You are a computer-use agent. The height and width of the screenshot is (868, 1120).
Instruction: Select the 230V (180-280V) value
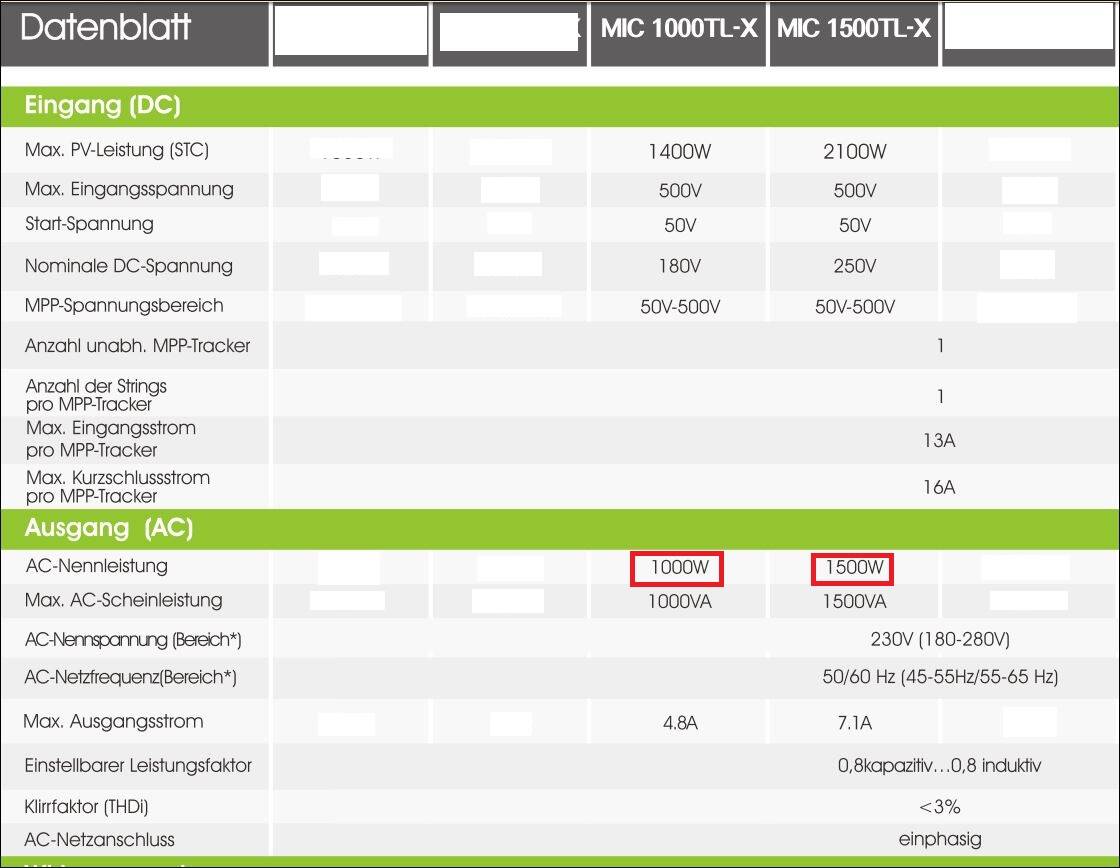[x=940, y=639]
